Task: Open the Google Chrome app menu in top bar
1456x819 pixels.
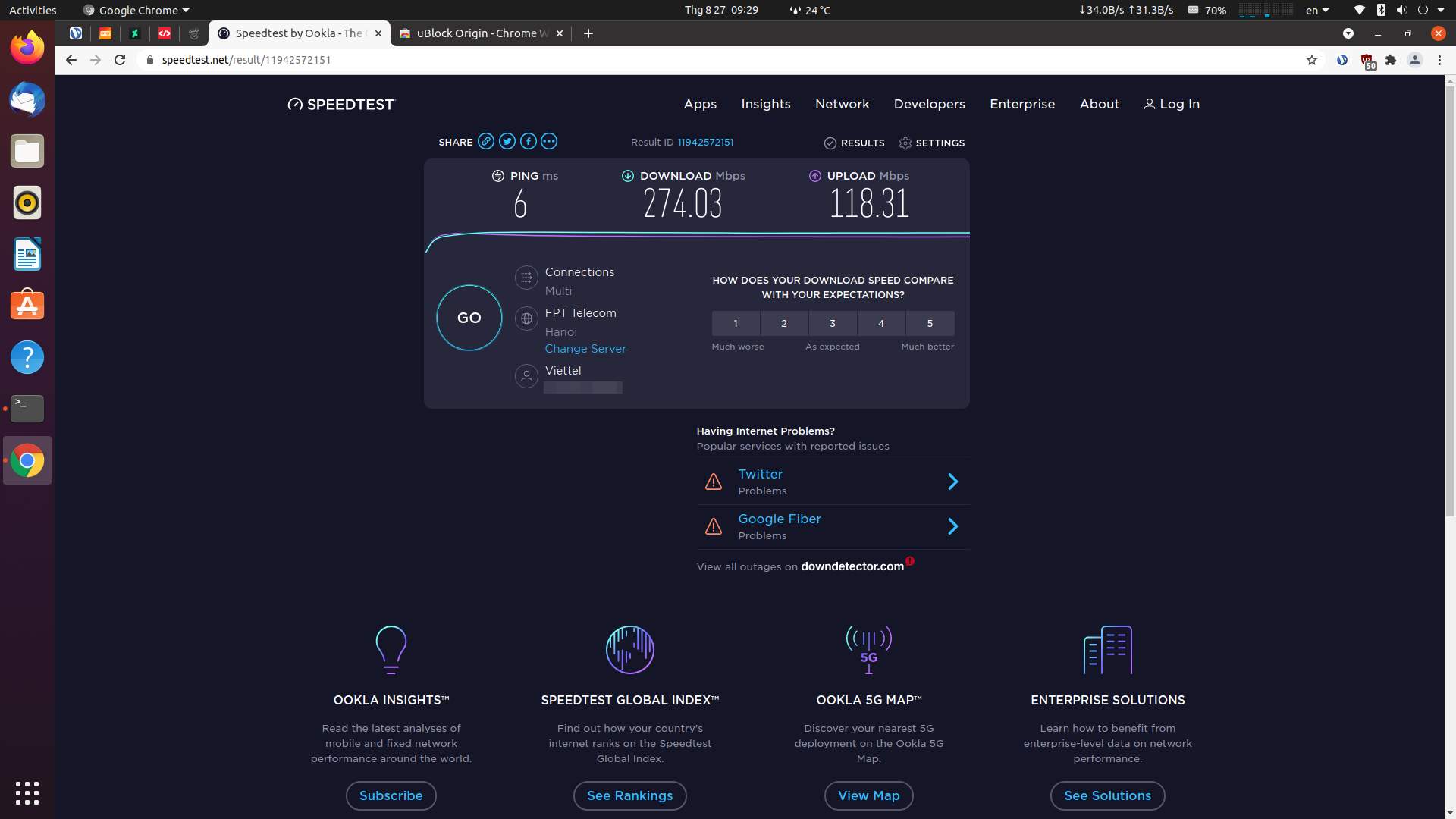Action: (x=136, y=11)
